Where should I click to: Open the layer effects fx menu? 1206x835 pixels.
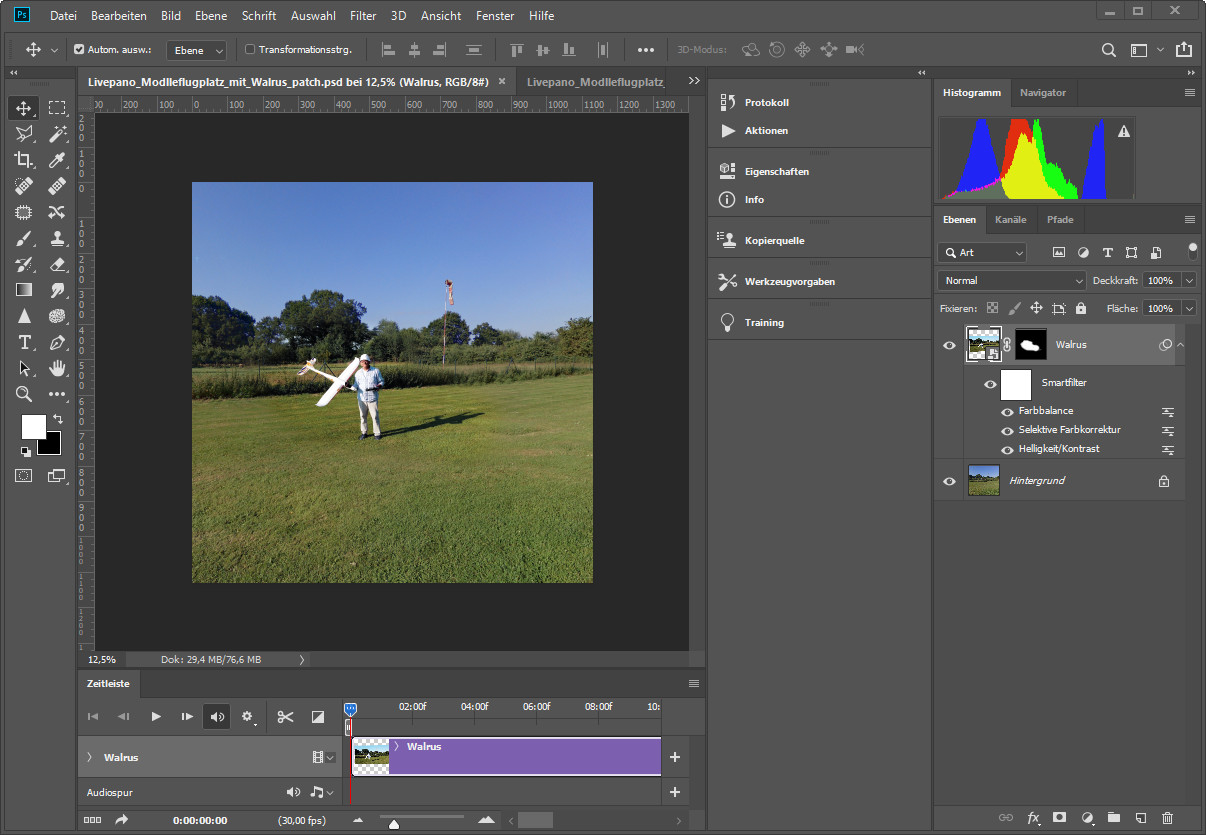pos(1034,818)
